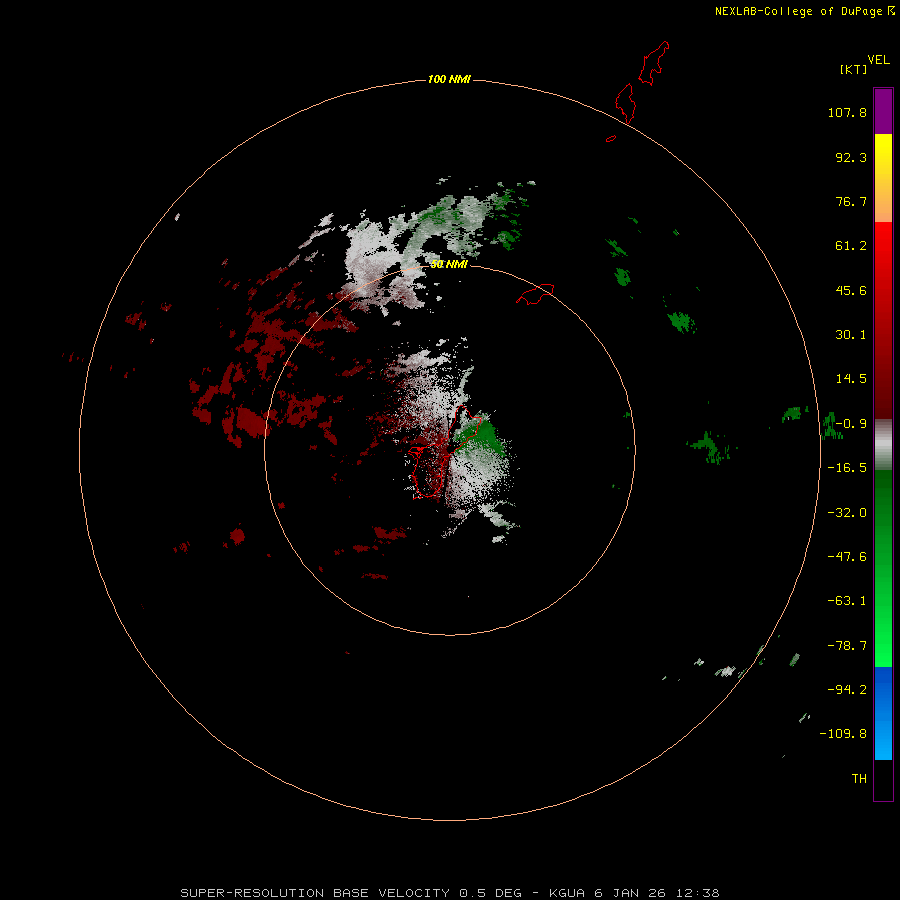Click the NEXLAB-College of DuPage credit text
900x900 pixels.
(x=798, y=11)
